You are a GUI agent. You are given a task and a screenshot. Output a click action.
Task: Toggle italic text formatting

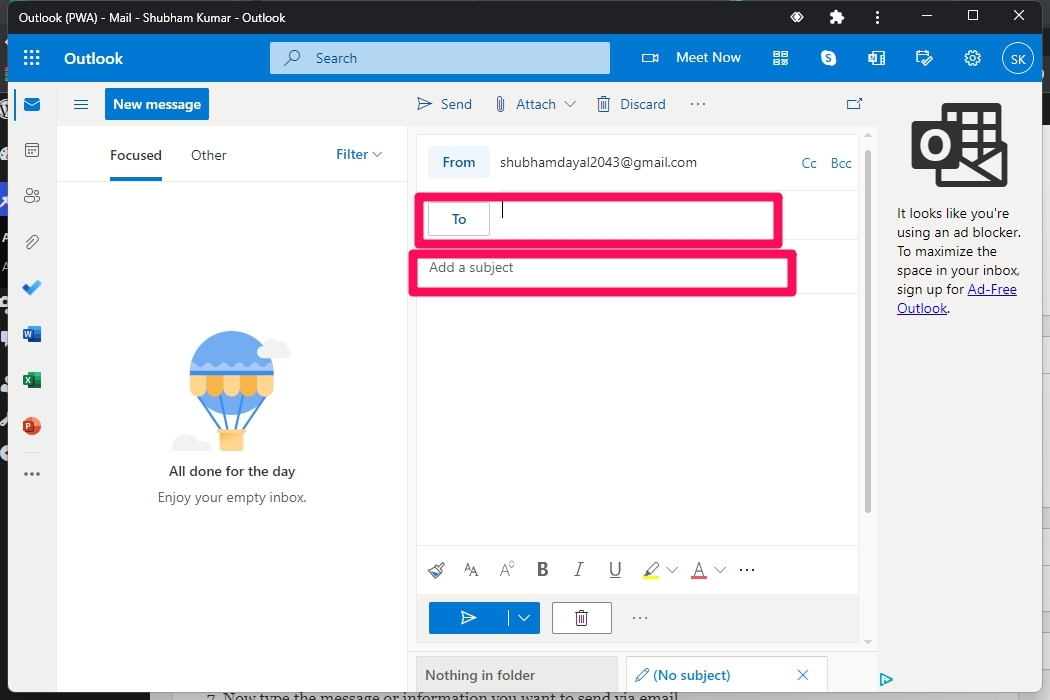(579, 570)
